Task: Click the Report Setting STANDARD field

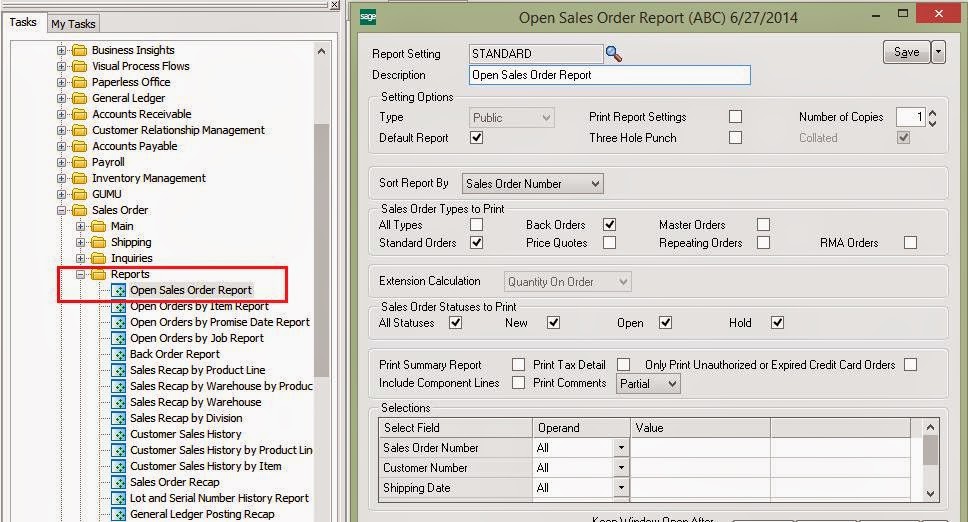Action: coord(535,54)
